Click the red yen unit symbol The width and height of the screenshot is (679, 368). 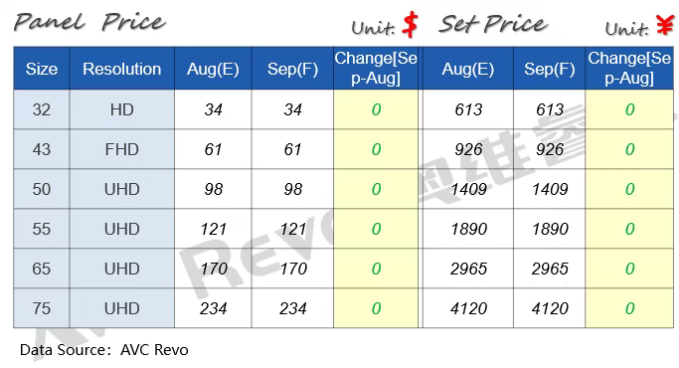point(664,25)
